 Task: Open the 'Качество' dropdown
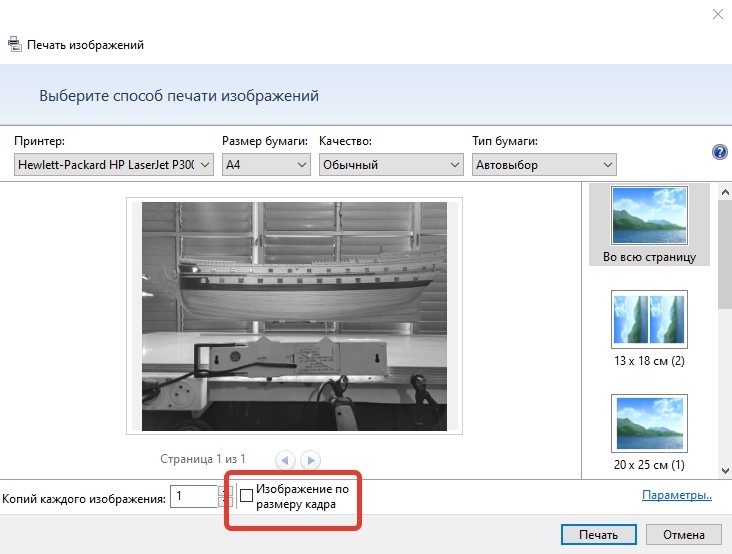[x=391, y=165]
